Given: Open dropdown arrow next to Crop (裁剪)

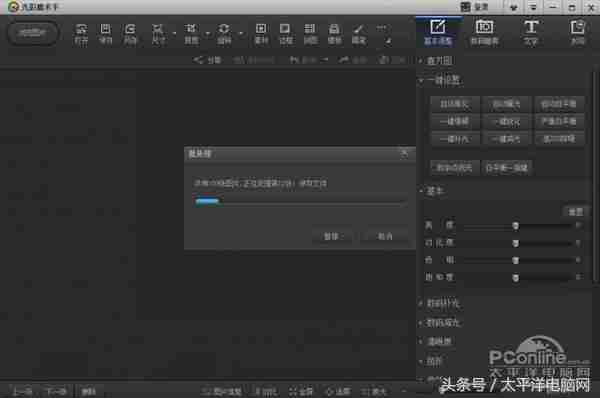Looking at the screenshot, I should [208, 33].
